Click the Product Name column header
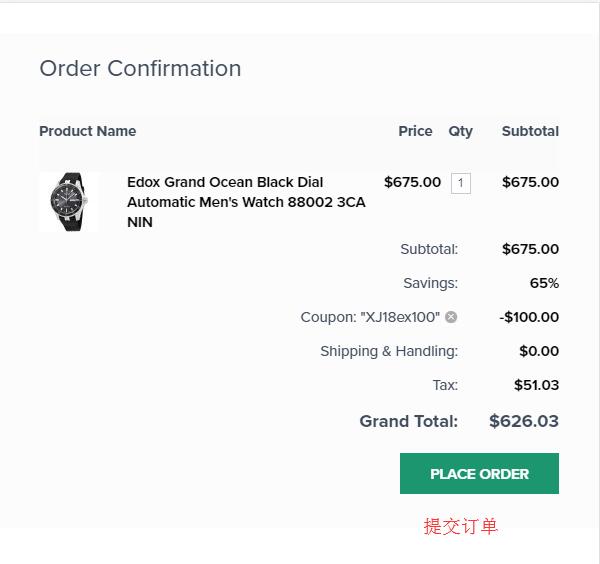Viewport: 600px width, 564px height. (x=88, y=131)
